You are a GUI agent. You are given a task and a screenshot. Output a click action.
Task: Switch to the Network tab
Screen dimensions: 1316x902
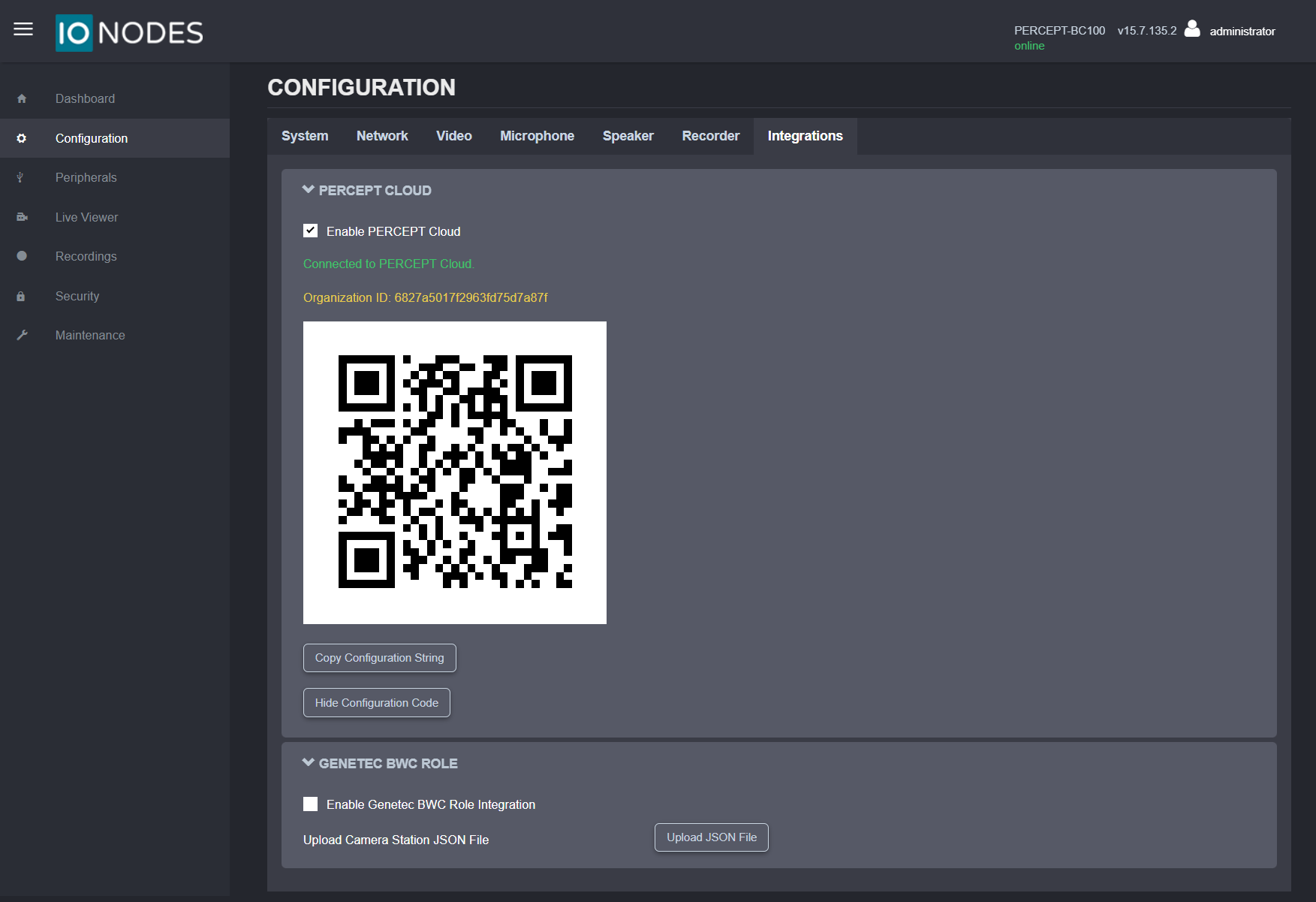coord(382,136)
